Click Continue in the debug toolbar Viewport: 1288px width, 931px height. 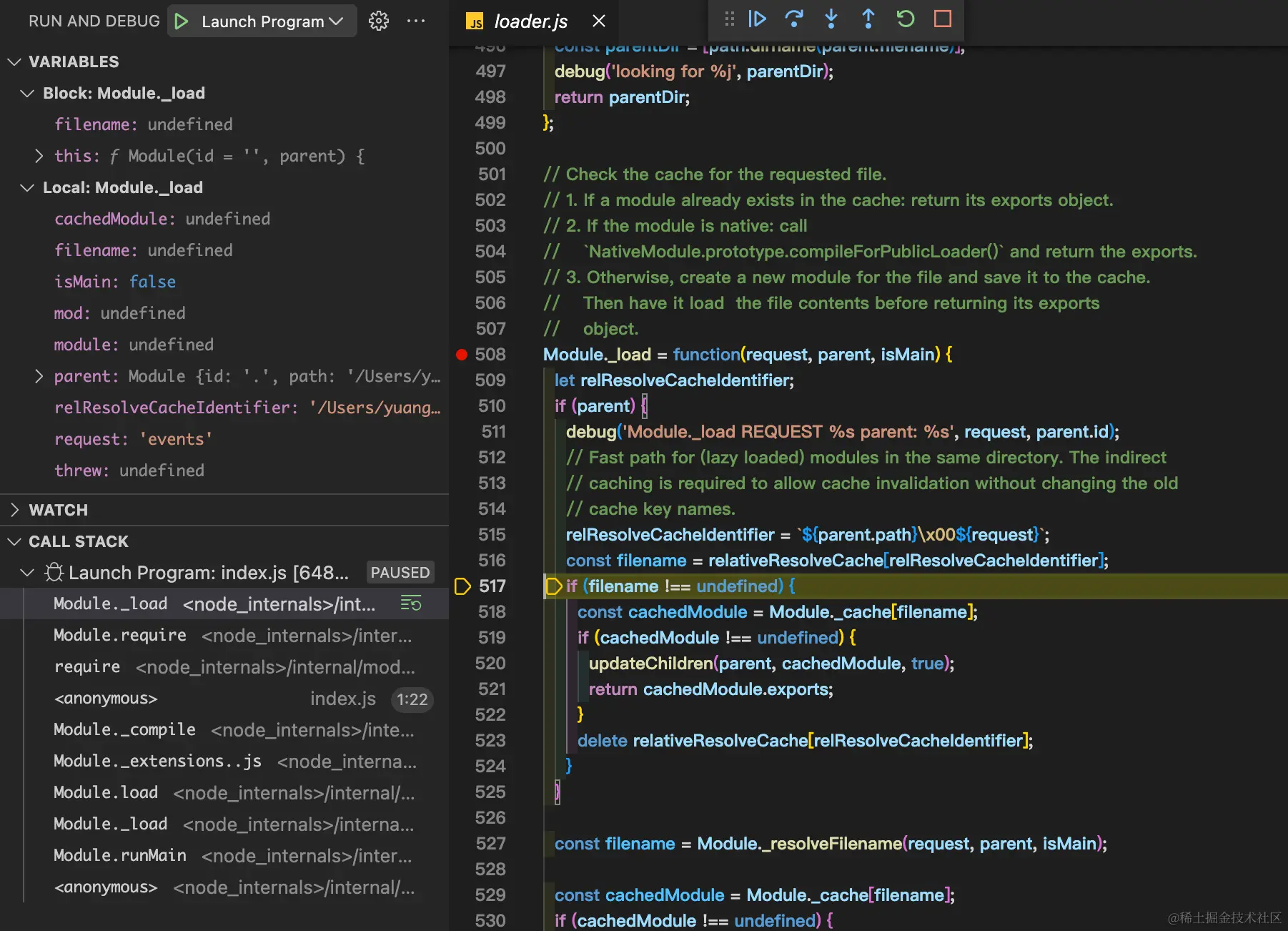pos(757,19)
